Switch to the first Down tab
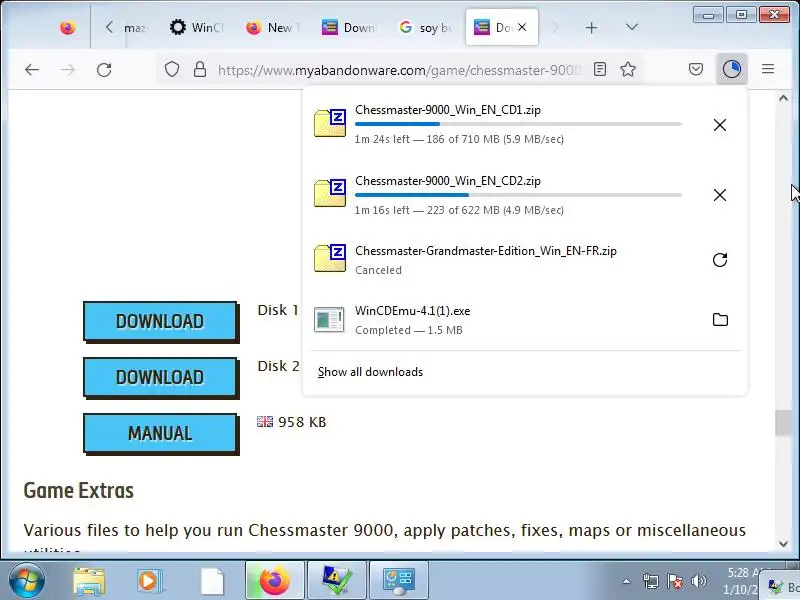 click(x=349, y=27)
